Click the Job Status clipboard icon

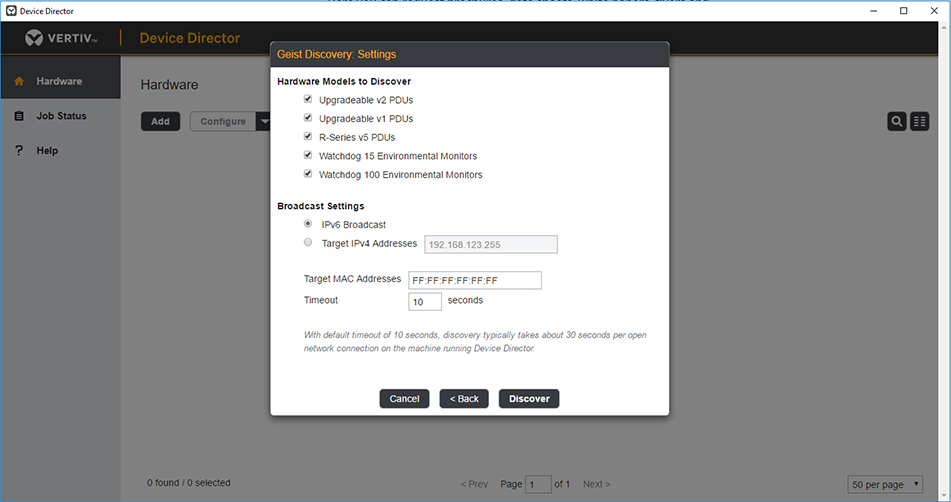19,116
